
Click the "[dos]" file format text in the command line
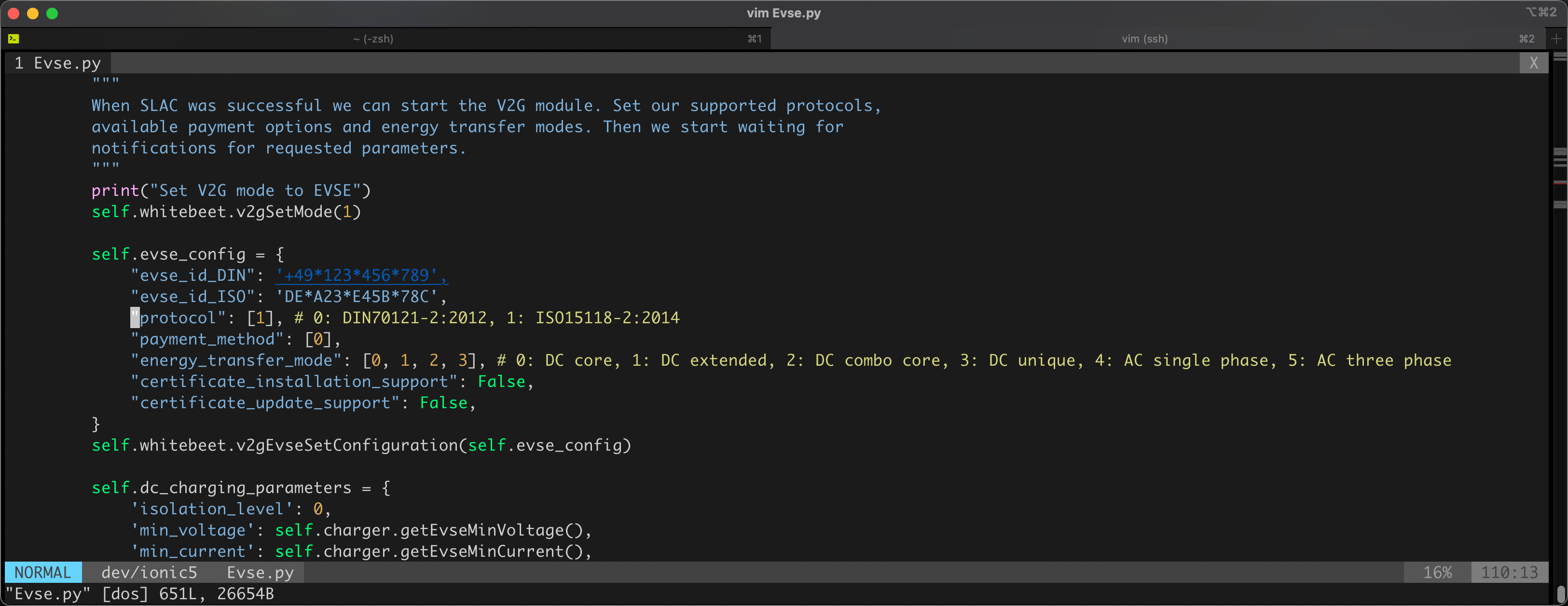tap(125, 594)
